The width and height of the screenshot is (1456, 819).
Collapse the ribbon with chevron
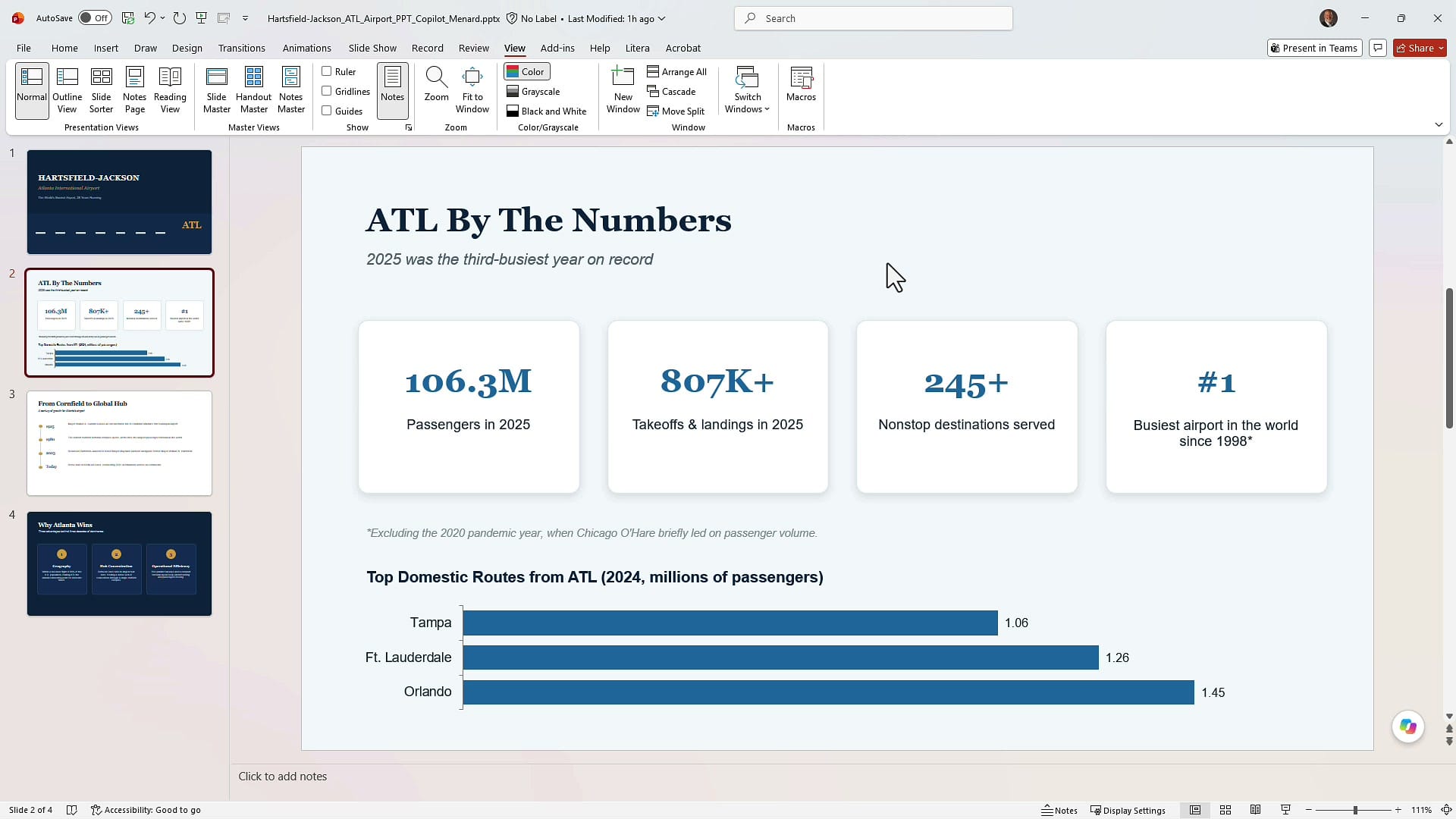pos(1439,124)
